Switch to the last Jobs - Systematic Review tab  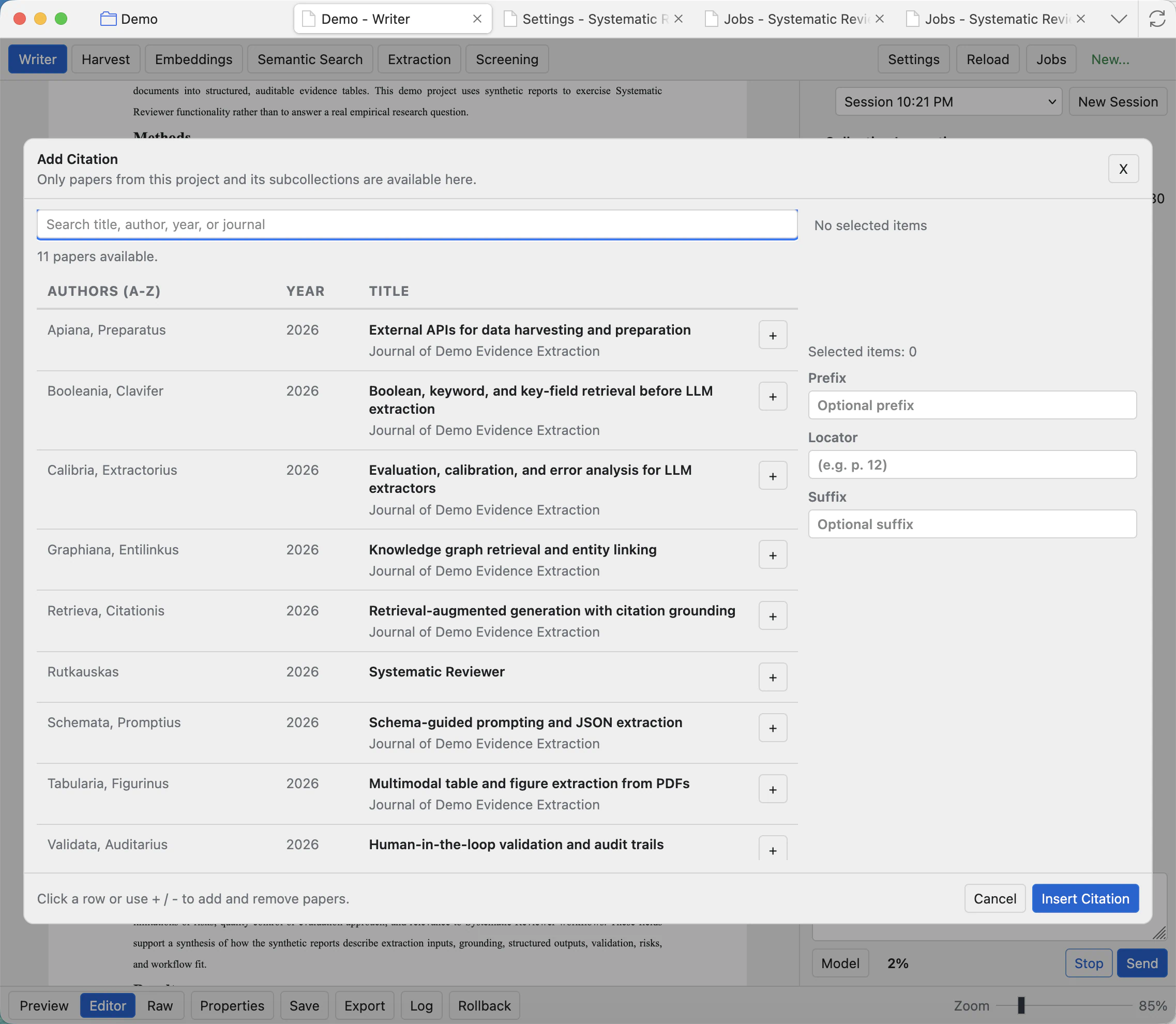click(x=996, y=19)
